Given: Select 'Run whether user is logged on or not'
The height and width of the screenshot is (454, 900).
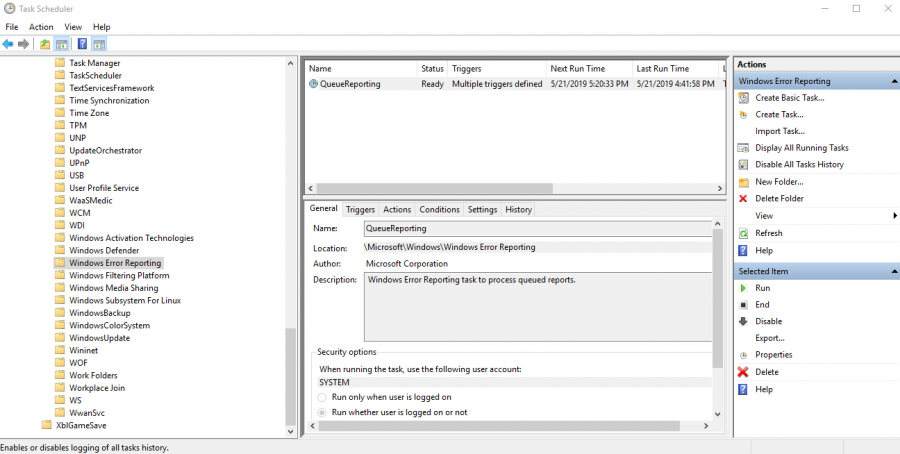Looking at the screenshot, I should click(x=321, y=412).
